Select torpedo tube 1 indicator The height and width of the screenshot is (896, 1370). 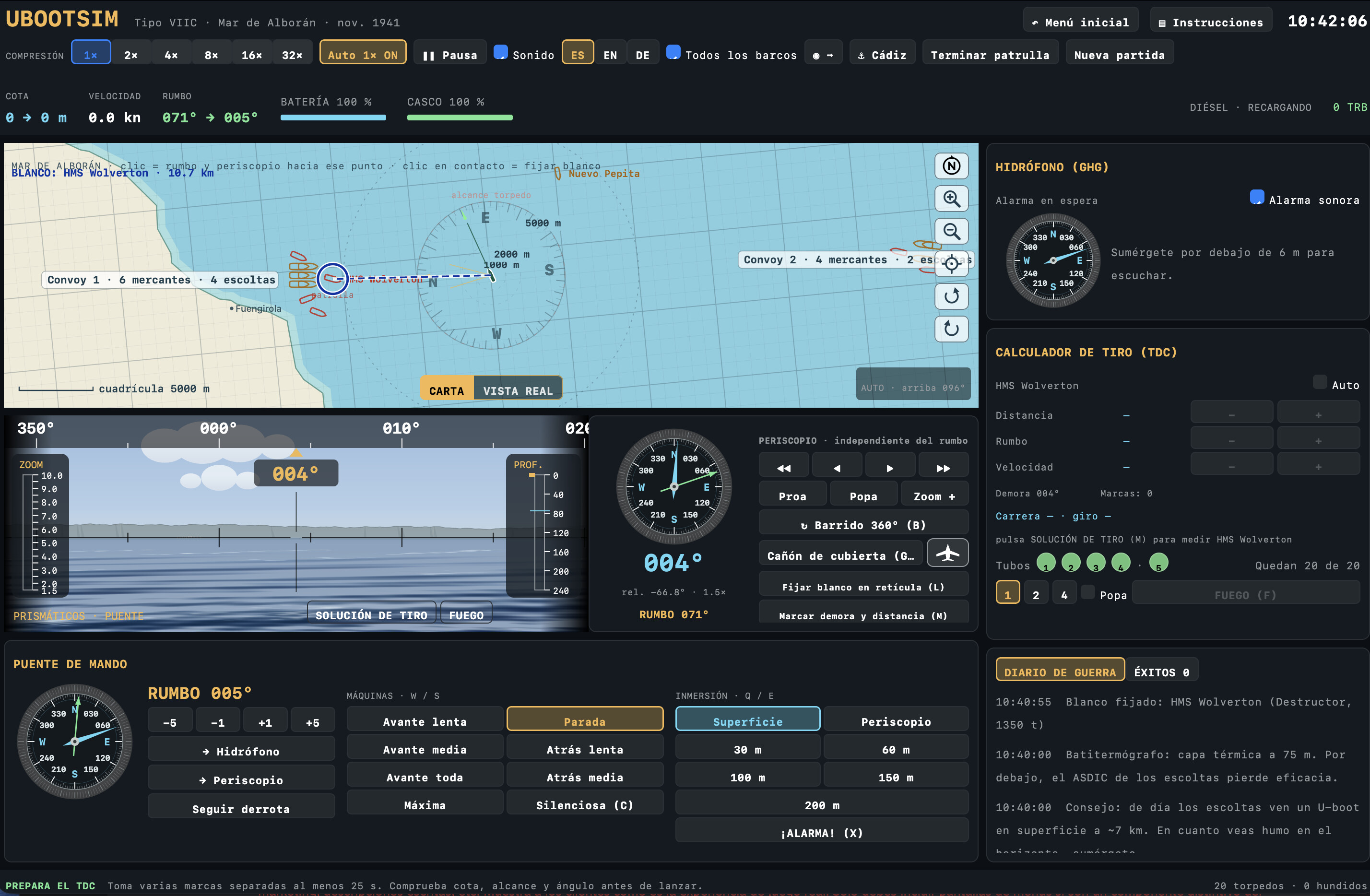point(1045,562)
